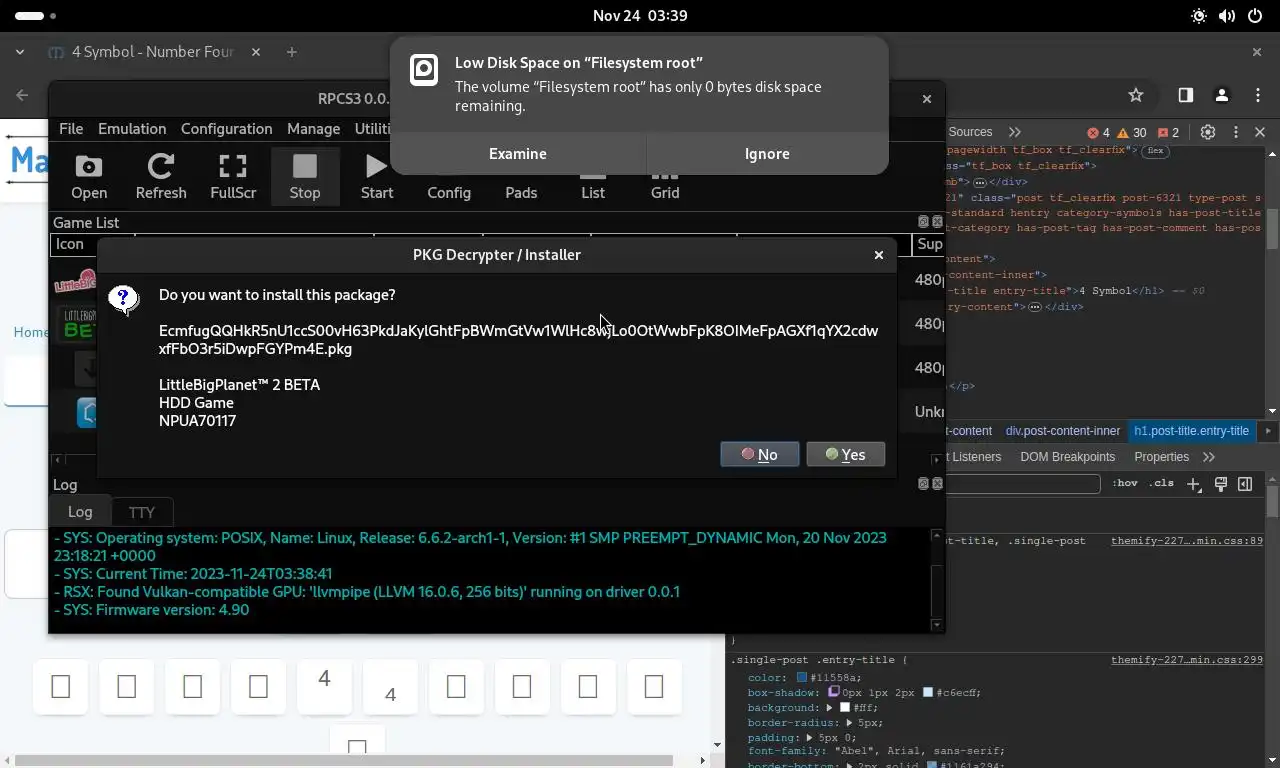Toggle the browser side panel icon
1280x768 pixels.
(1185, 95)
